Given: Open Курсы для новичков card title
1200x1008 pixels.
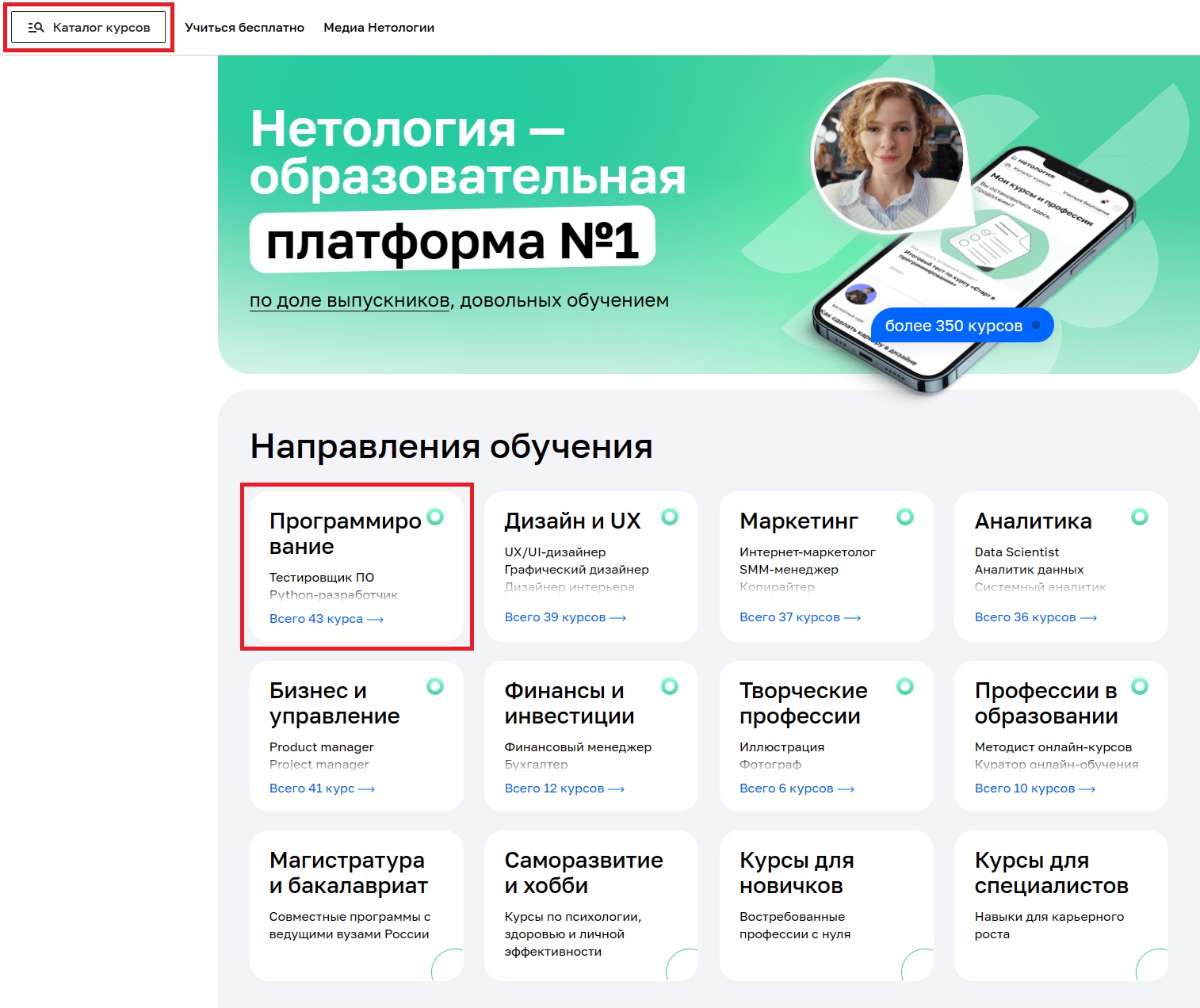Looking at the screenshot, I should pyautogui.click(x=797, y=872).
